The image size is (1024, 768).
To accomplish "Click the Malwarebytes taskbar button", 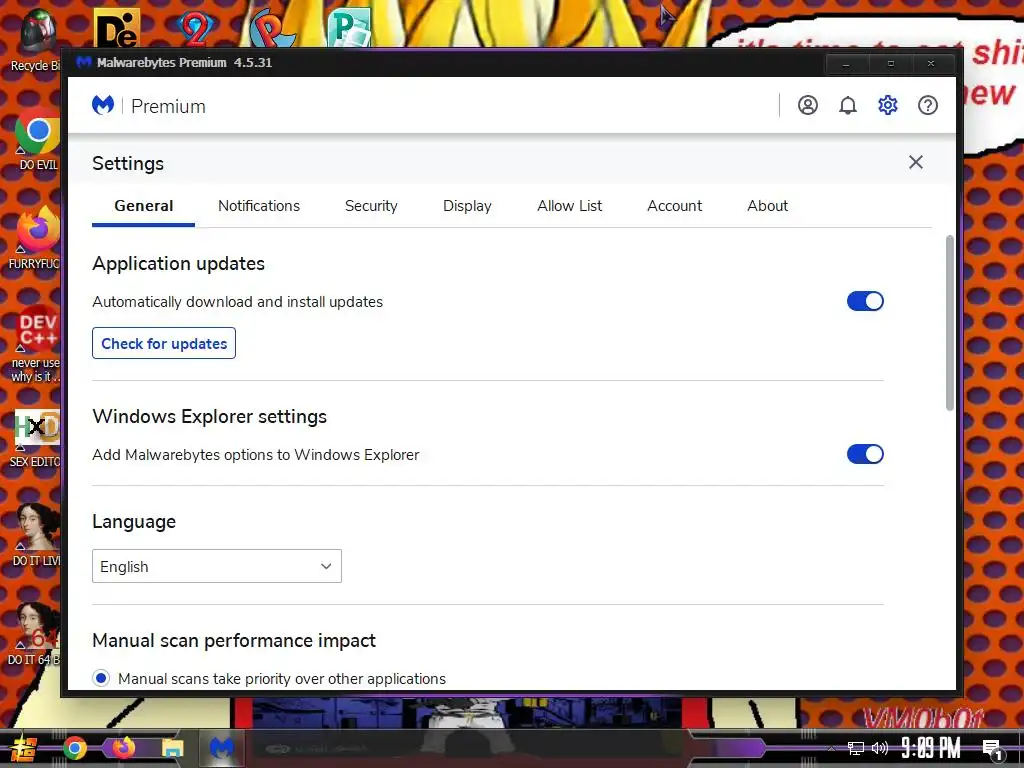I will tap(222, 748).
